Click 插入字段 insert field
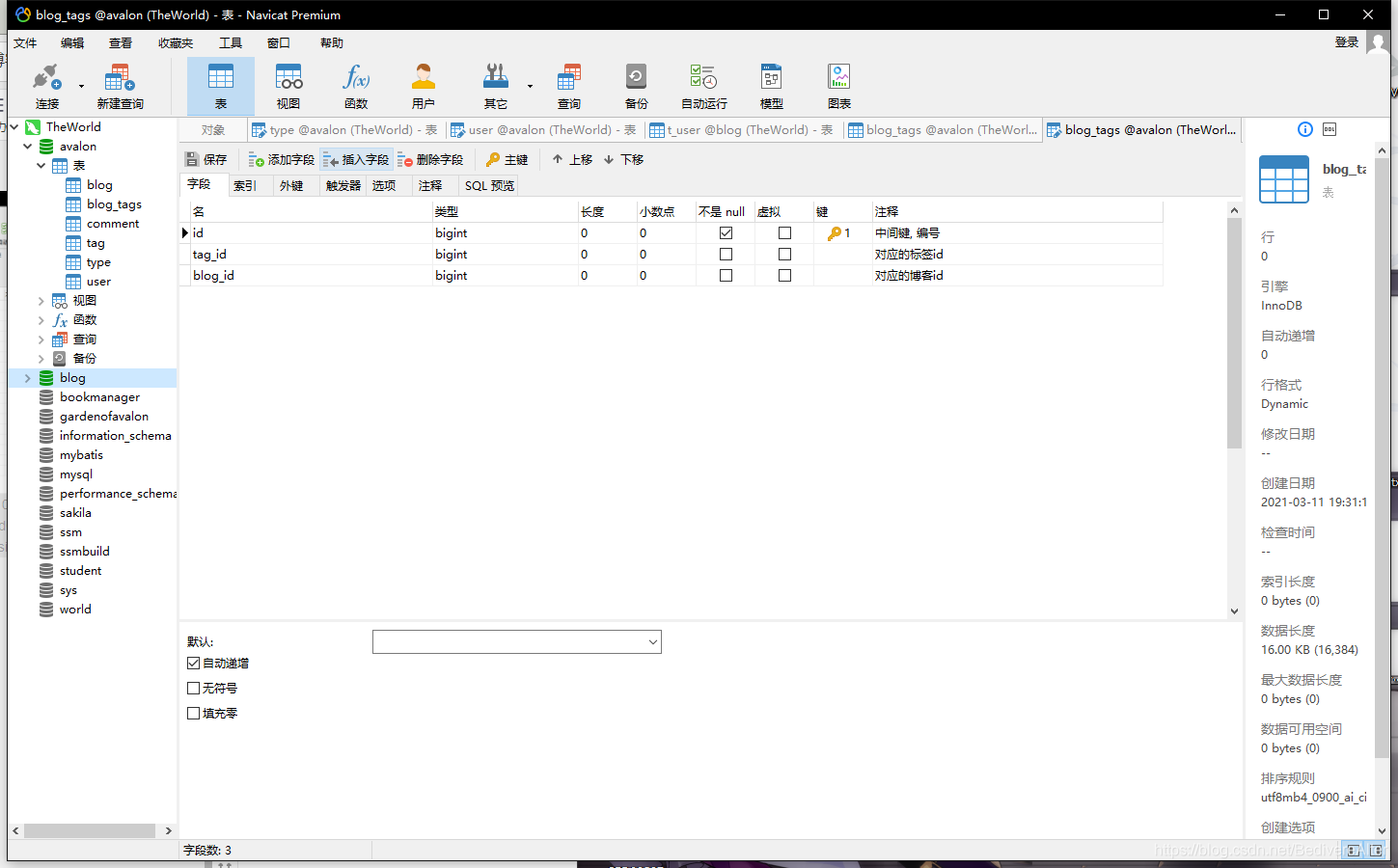This screenshot has width=1398, height=868. click(356, 159)
